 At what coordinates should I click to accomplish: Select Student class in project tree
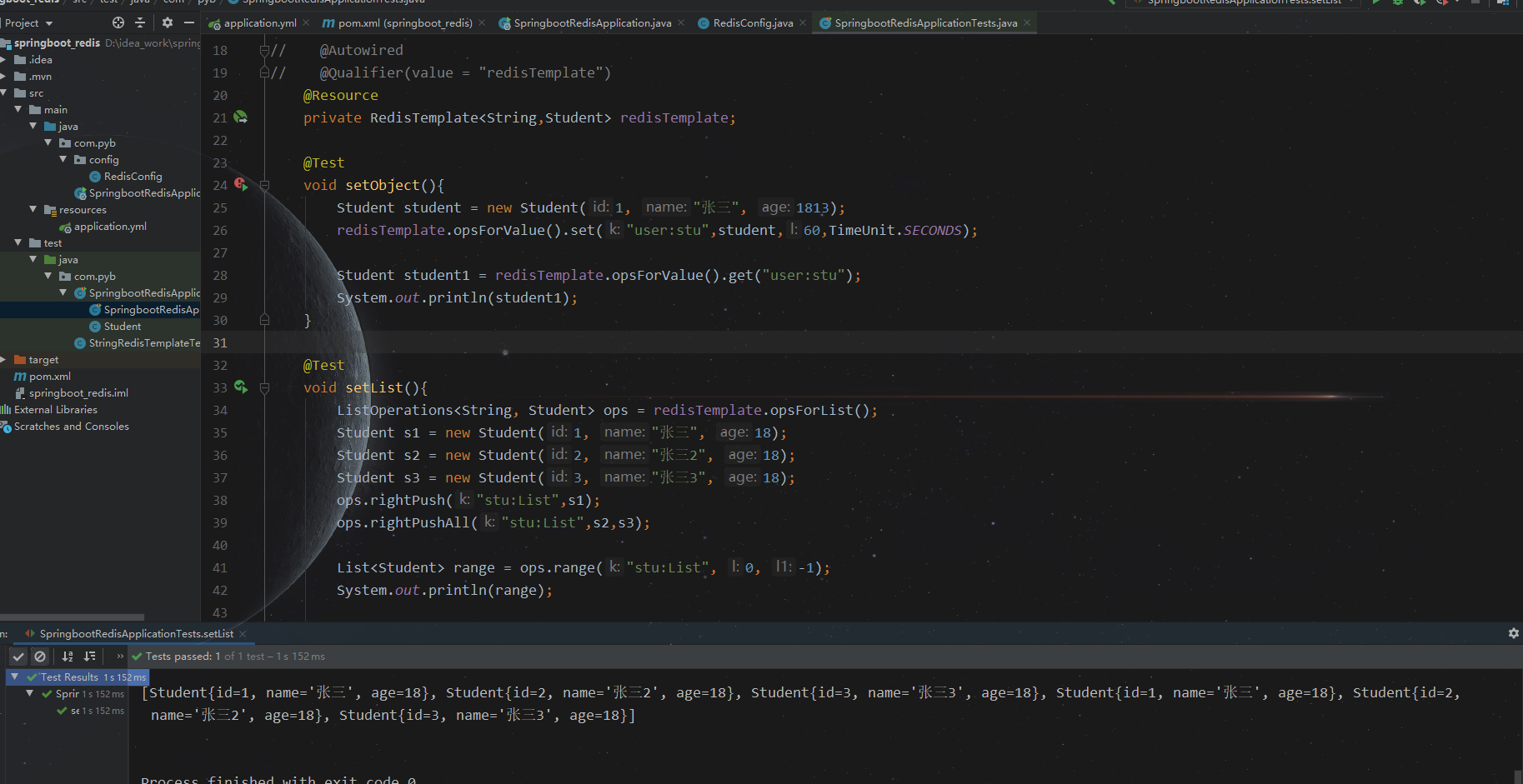click(x=115, y=326)
